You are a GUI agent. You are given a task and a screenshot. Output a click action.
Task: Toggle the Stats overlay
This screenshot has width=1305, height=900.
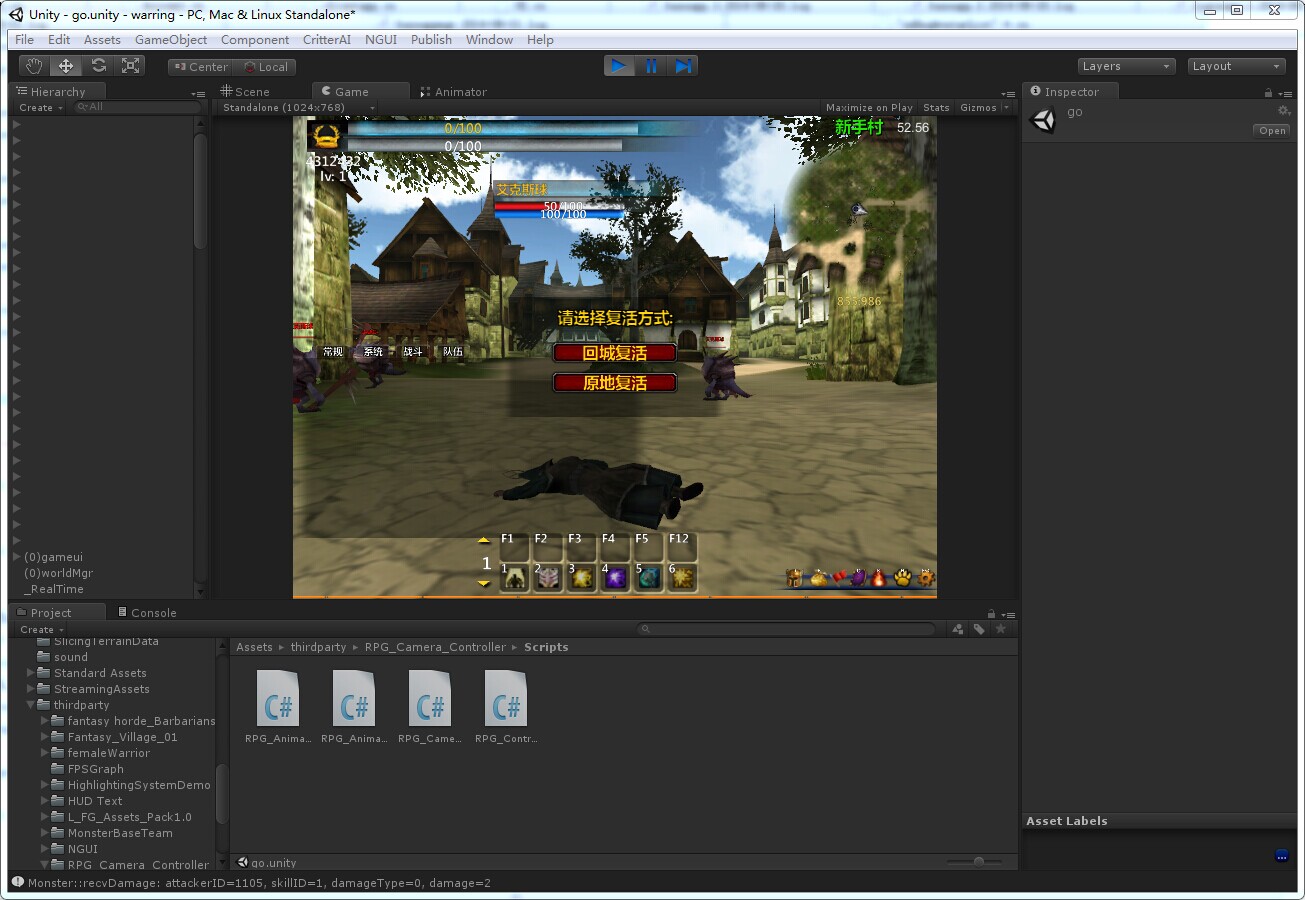click(x=936, y=108)
